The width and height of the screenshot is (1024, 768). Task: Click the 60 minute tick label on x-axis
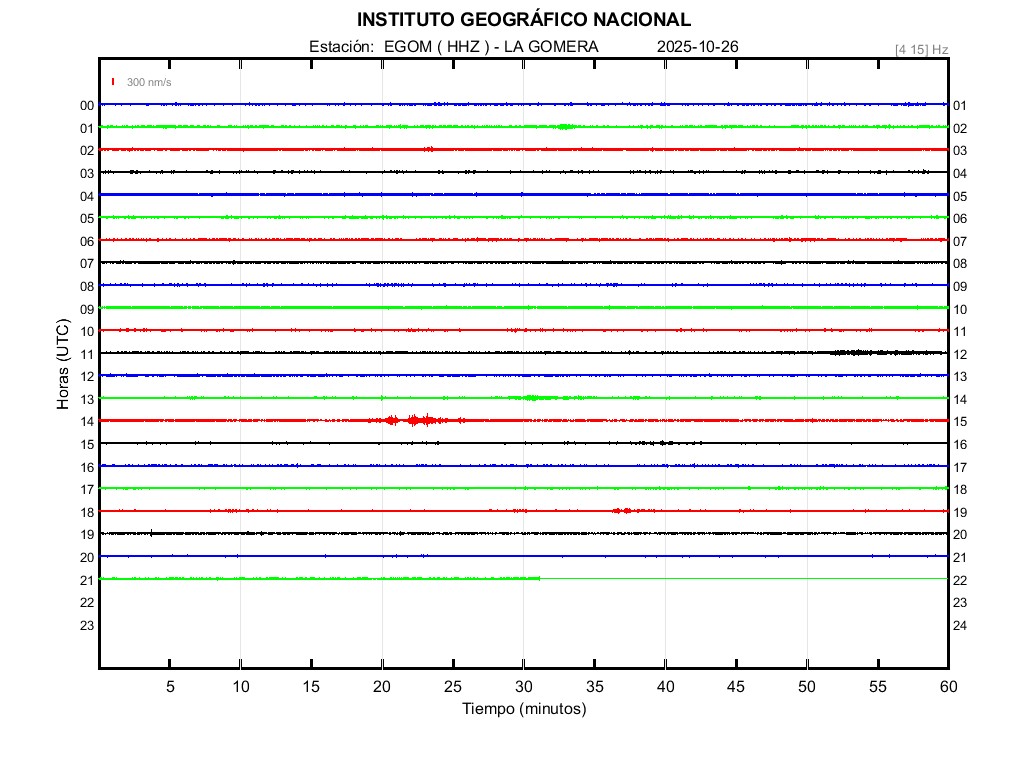pos(947,687)
